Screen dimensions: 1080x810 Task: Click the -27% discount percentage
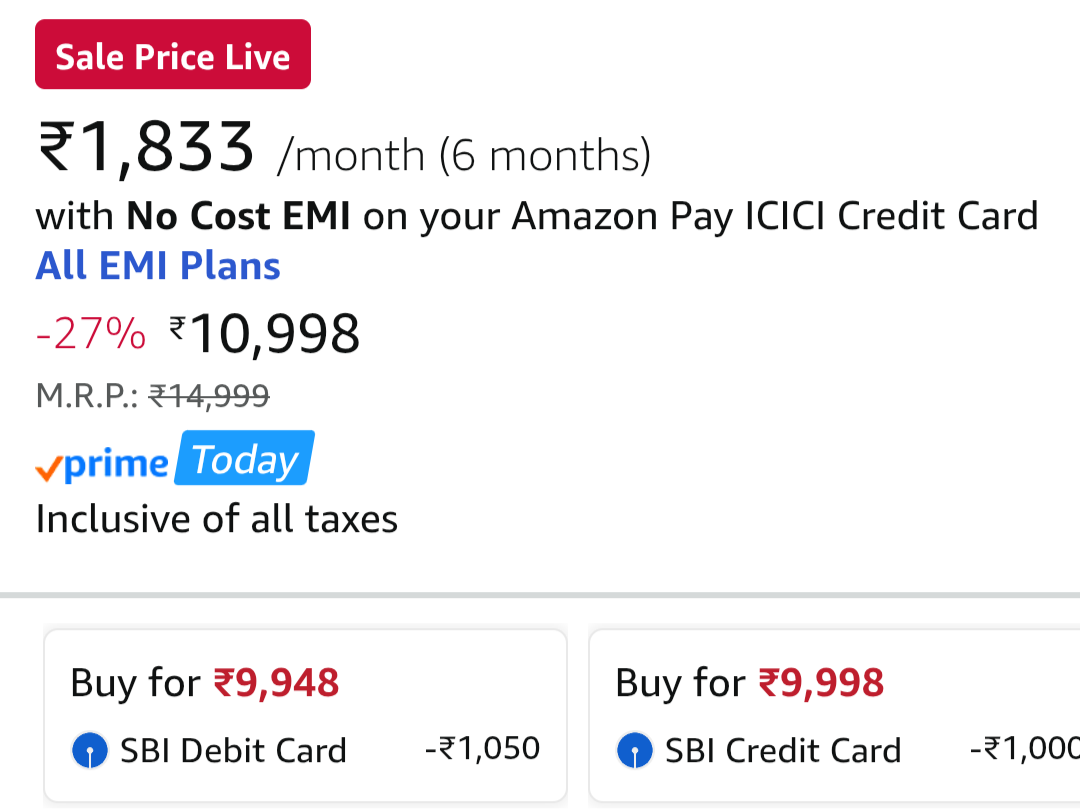[90, 334]
